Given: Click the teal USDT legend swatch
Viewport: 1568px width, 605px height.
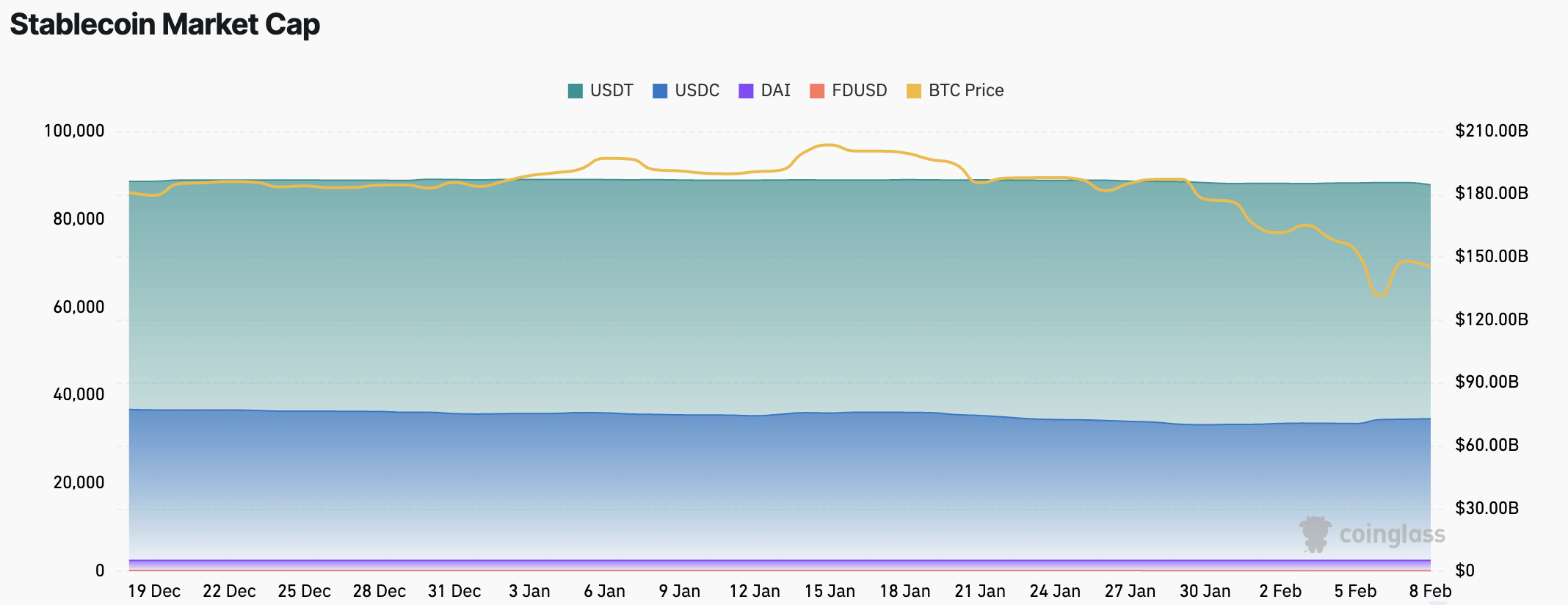Looking at the screenshot, I should coord(575,91).
